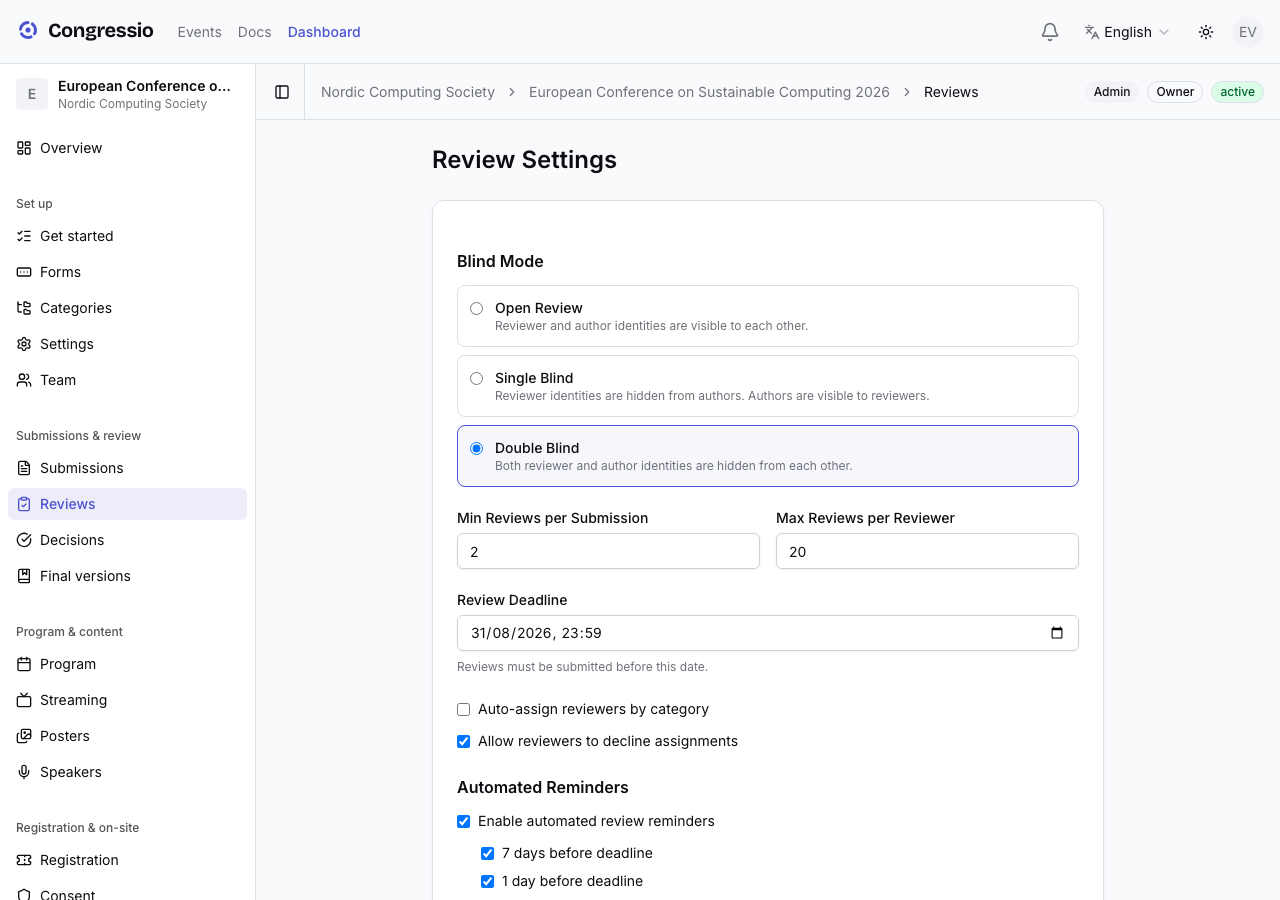1280x900 pixels.
Task: Click the 'Registration & on-site' section label
Action: point(77,828)
